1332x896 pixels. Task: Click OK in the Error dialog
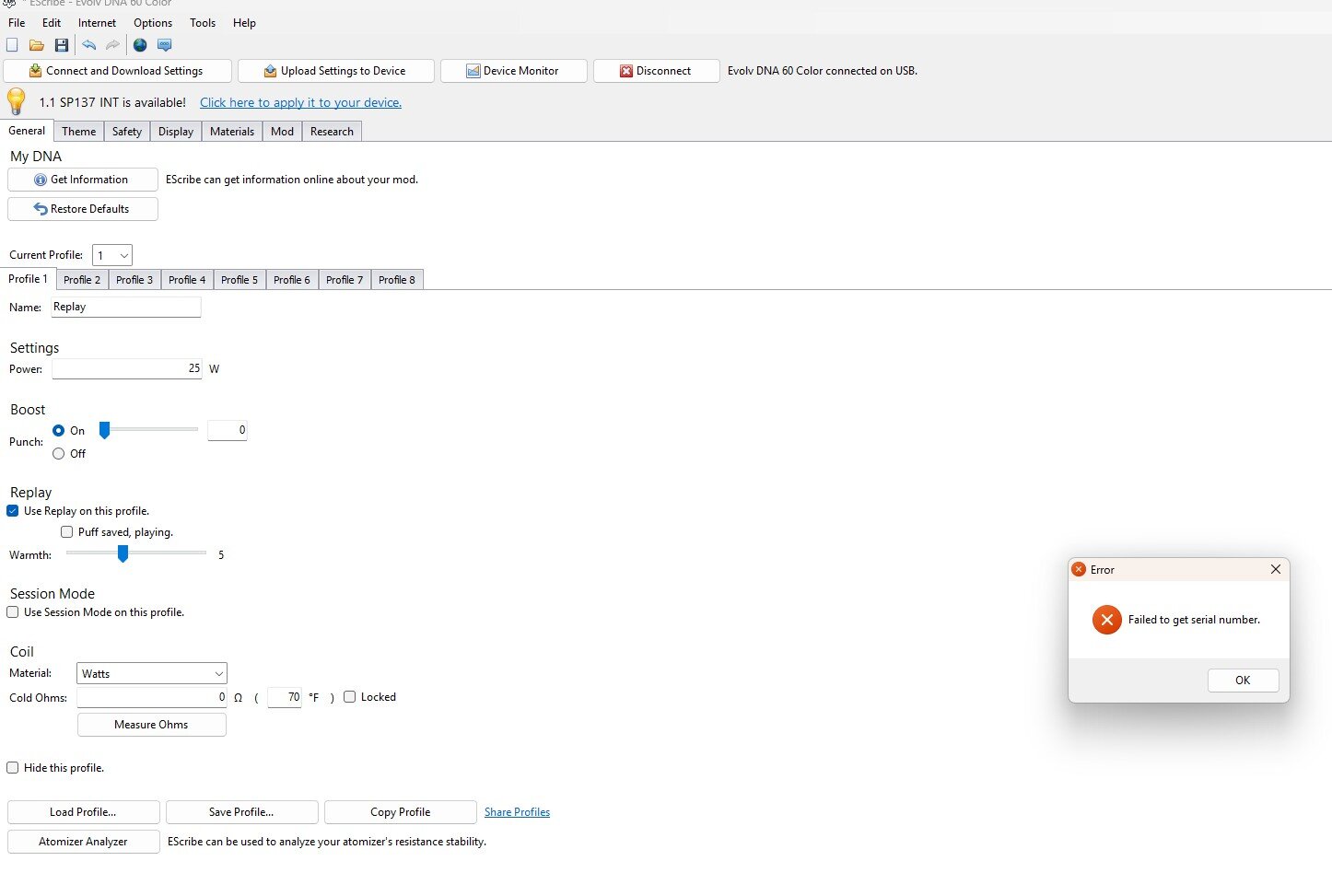[x=1243, y=681]
